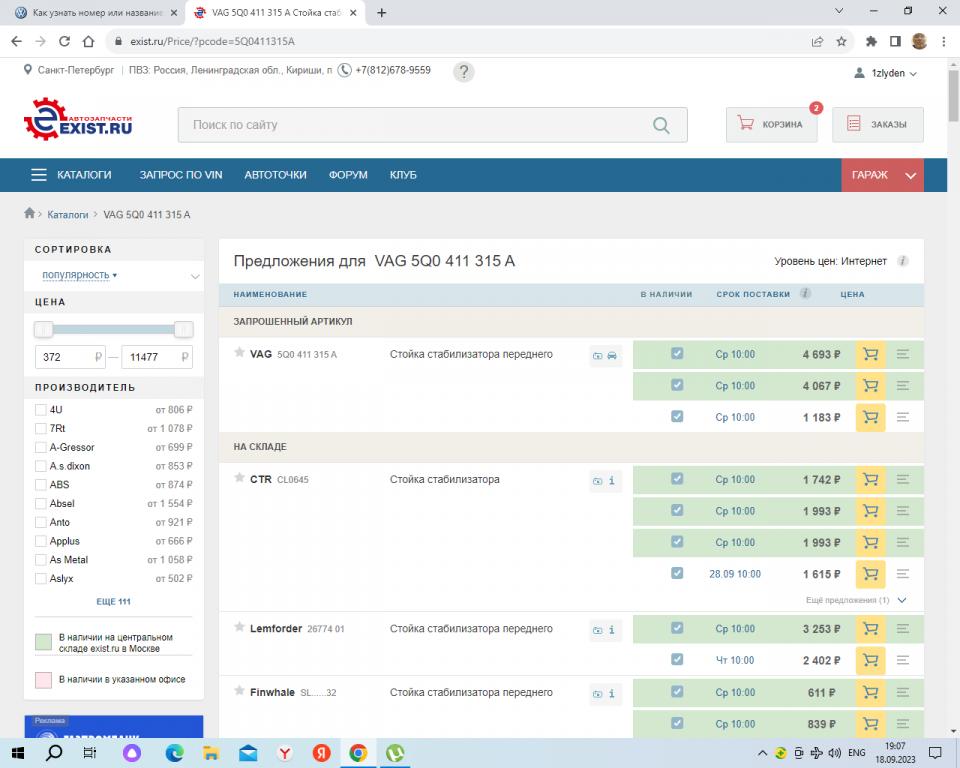The height and width of the screenshot is (768, 960).
Task: Open Windows Start menu
Action: coord(17,753)
